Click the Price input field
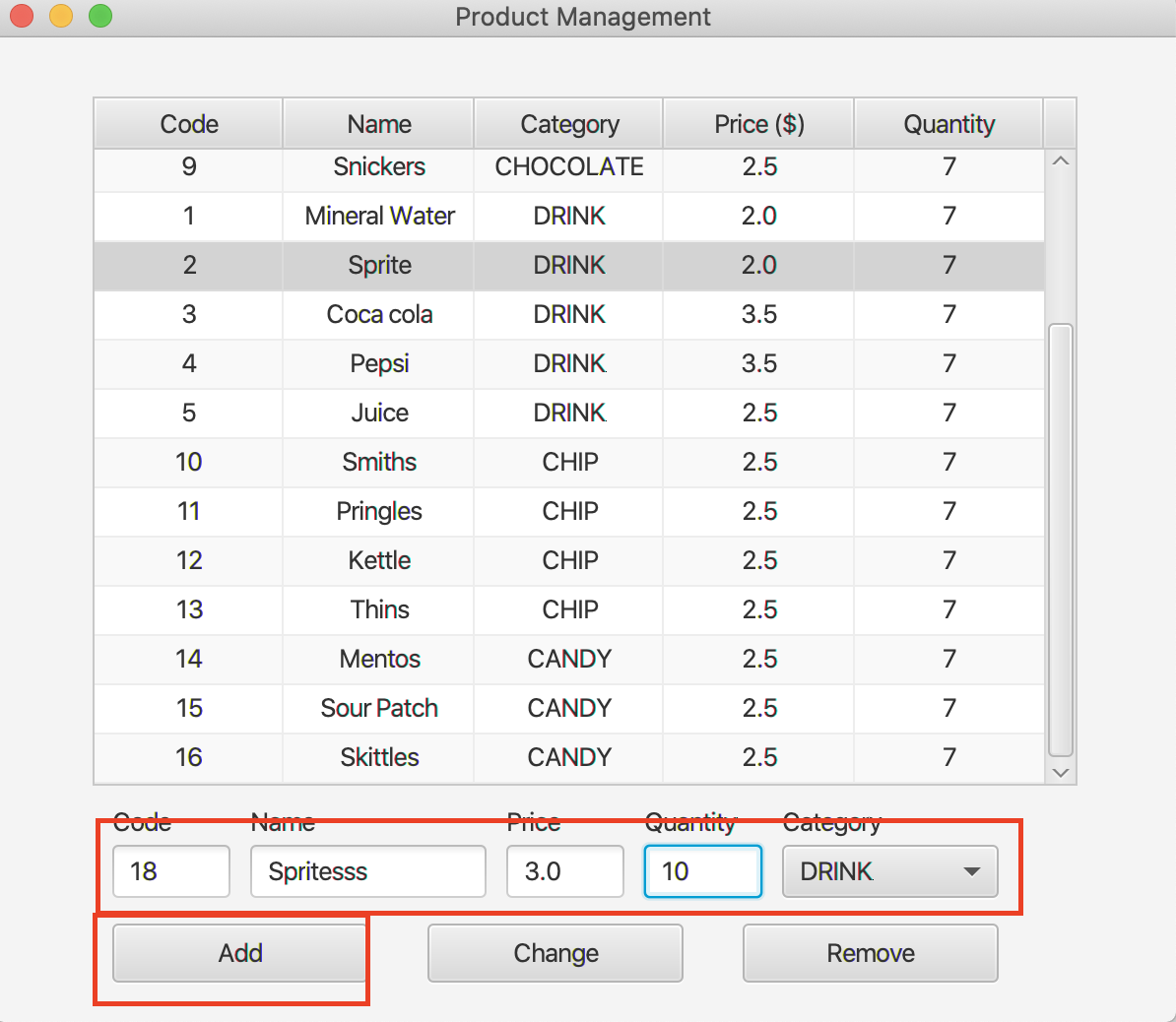 coord(564,871)
